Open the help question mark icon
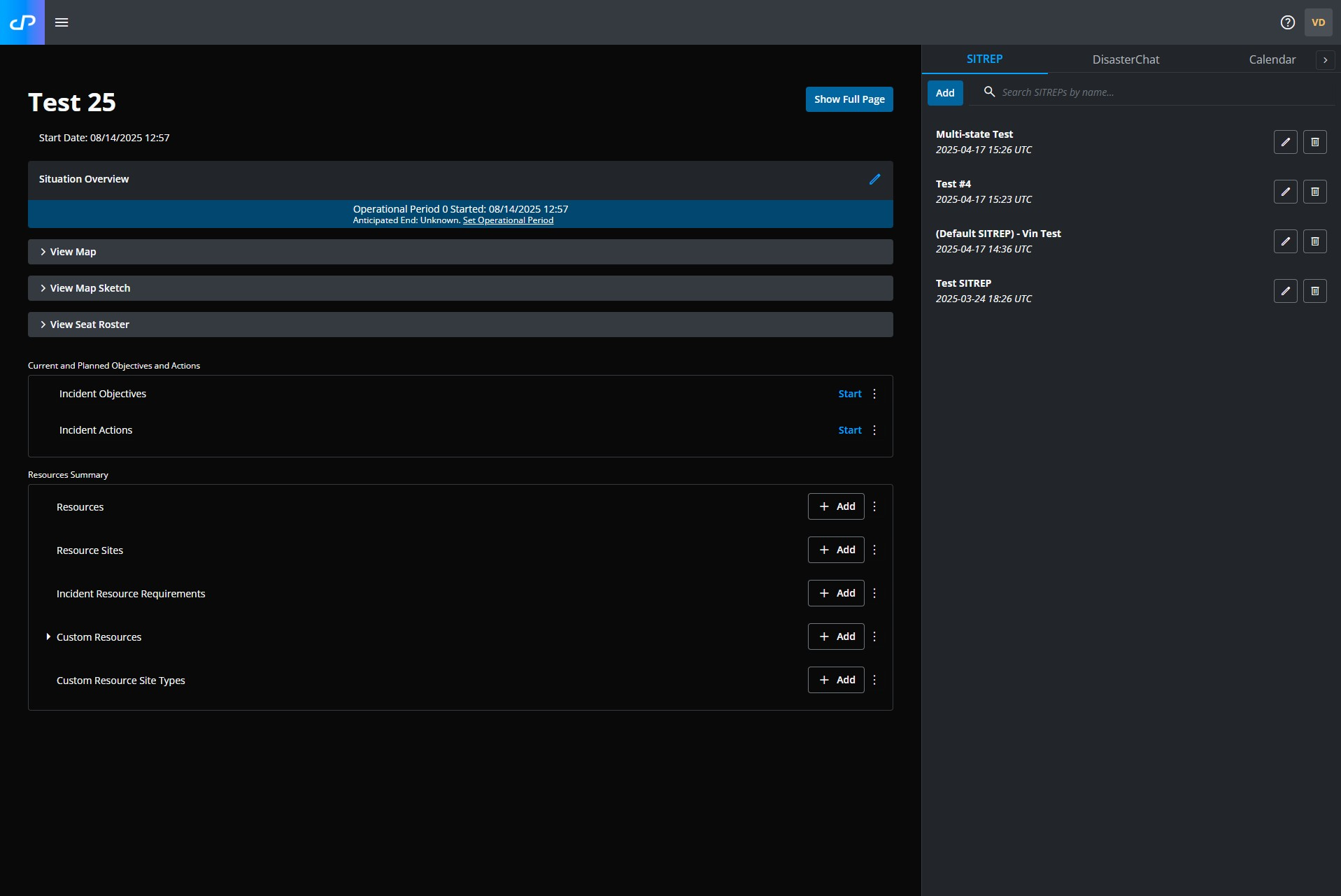1341x896 pixels. click(1288, 22)
